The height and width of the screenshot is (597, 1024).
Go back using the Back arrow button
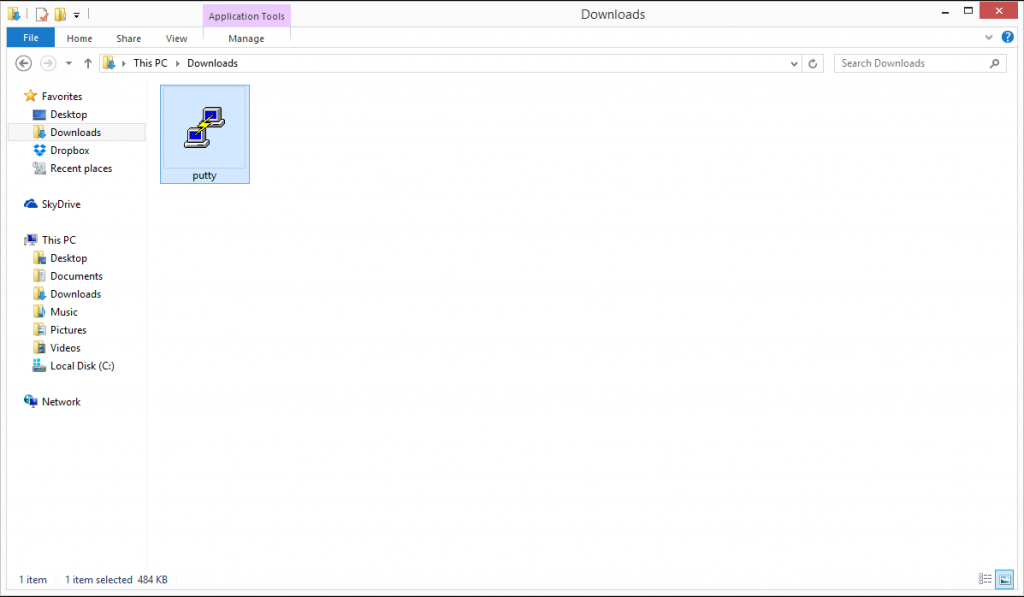coord(24,63)
